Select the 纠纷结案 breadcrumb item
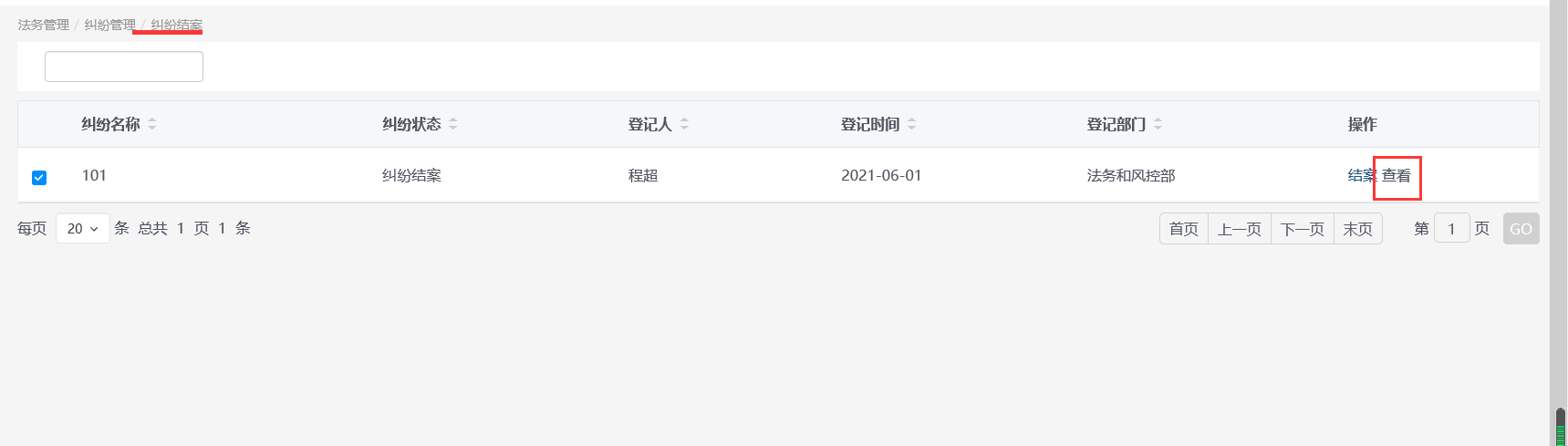 click(176, 25)
